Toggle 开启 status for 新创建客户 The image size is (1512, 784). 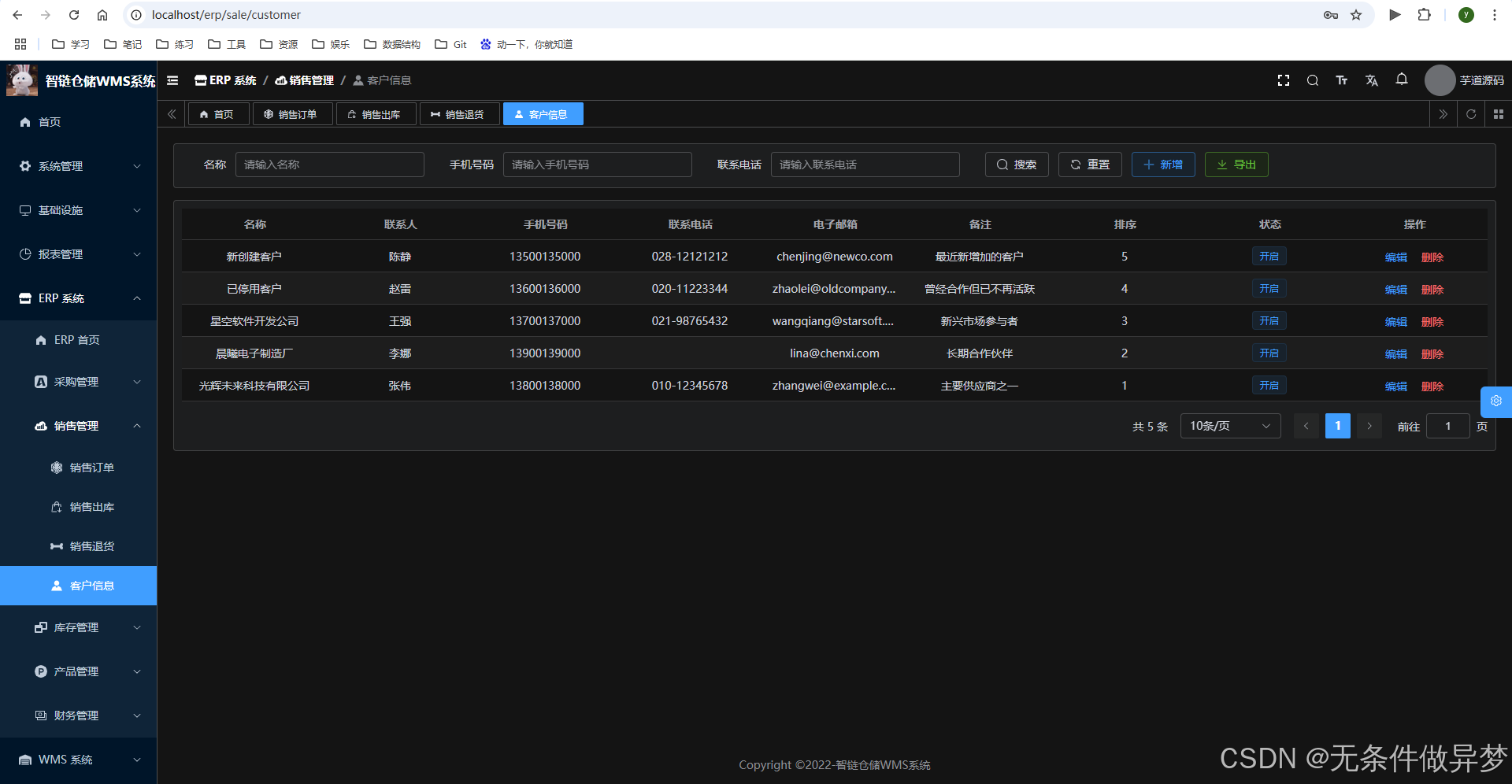pyautogui.click(x=1269, y=257)
